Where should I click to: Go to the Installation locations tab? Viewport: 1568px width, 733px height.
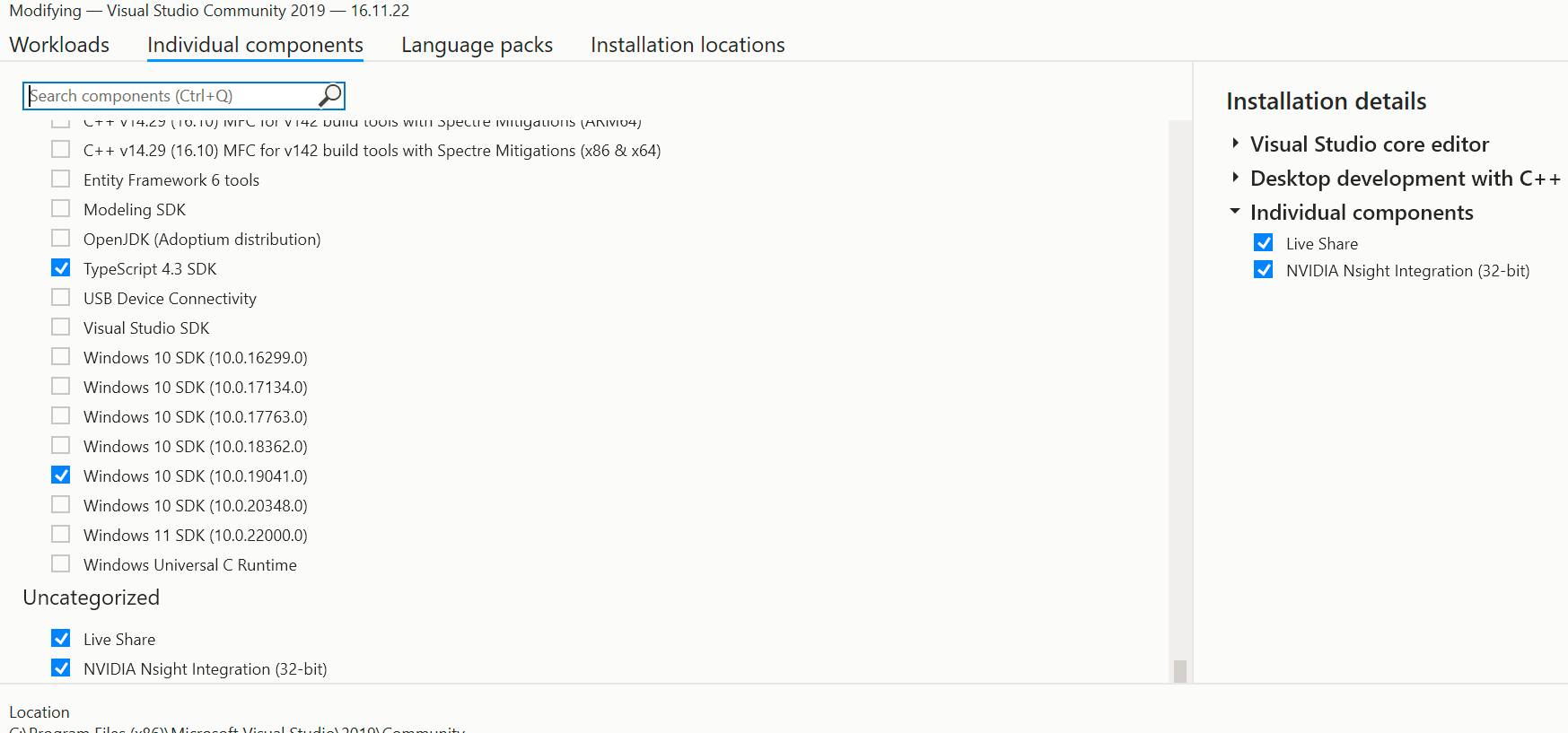point(688,45)
